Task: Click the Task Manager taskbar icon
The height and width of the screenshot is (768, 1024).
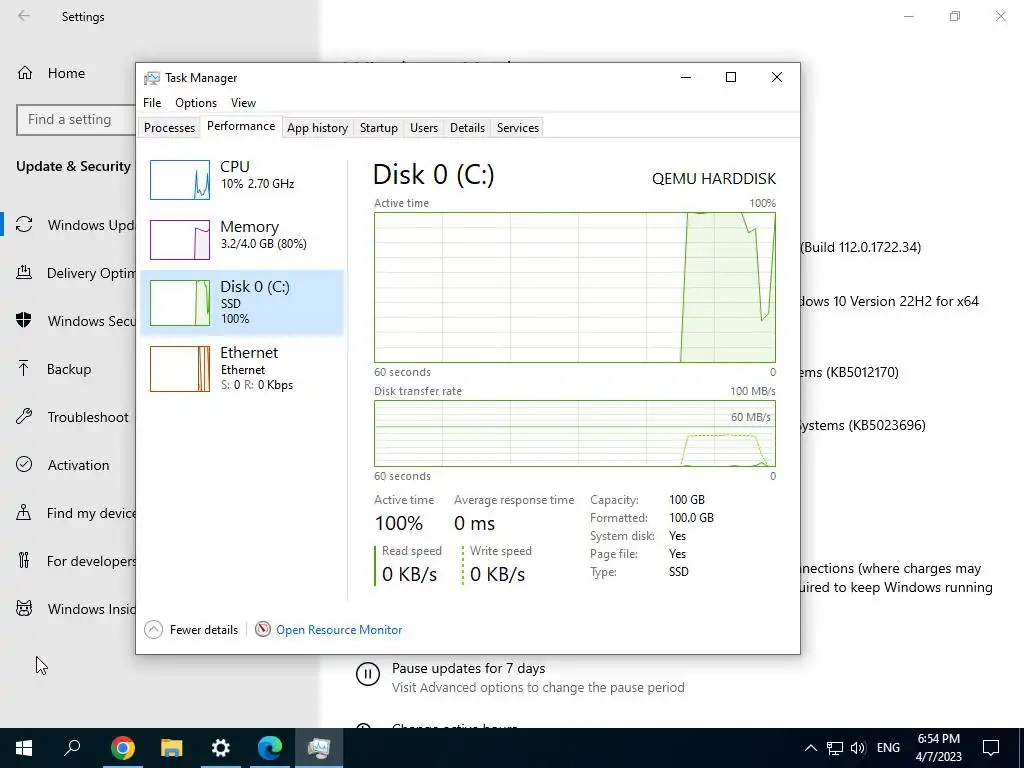Action: tap(319, 748)
